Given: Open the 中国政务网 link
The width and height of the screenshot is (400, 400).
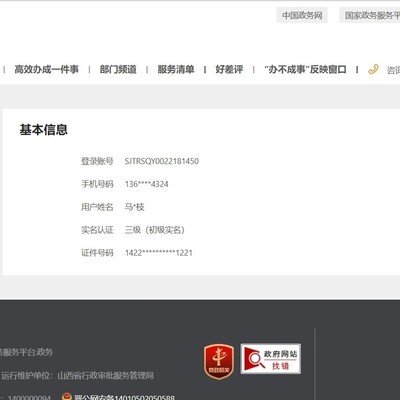Looking at the screenshot, I should click(302, 15).
